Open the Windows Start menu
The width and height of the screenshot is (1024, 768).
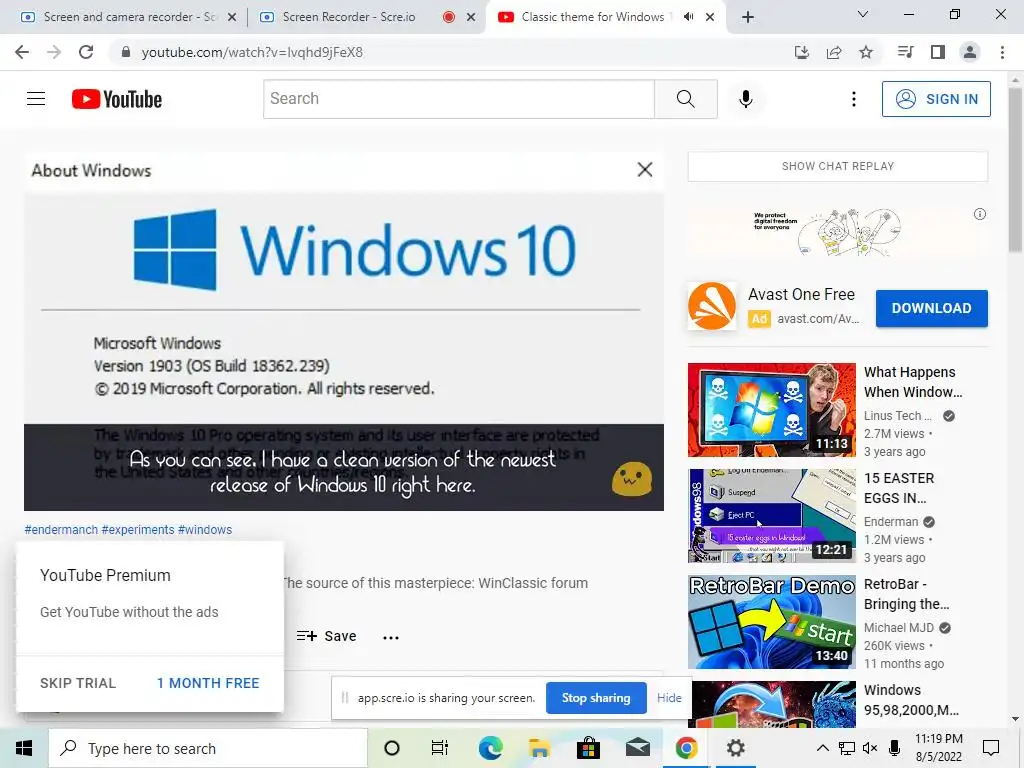coord(24,748)
